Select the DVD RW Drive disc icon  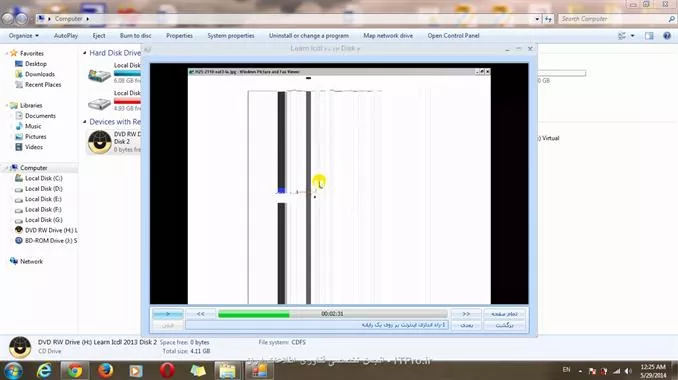tap(99, 142)
